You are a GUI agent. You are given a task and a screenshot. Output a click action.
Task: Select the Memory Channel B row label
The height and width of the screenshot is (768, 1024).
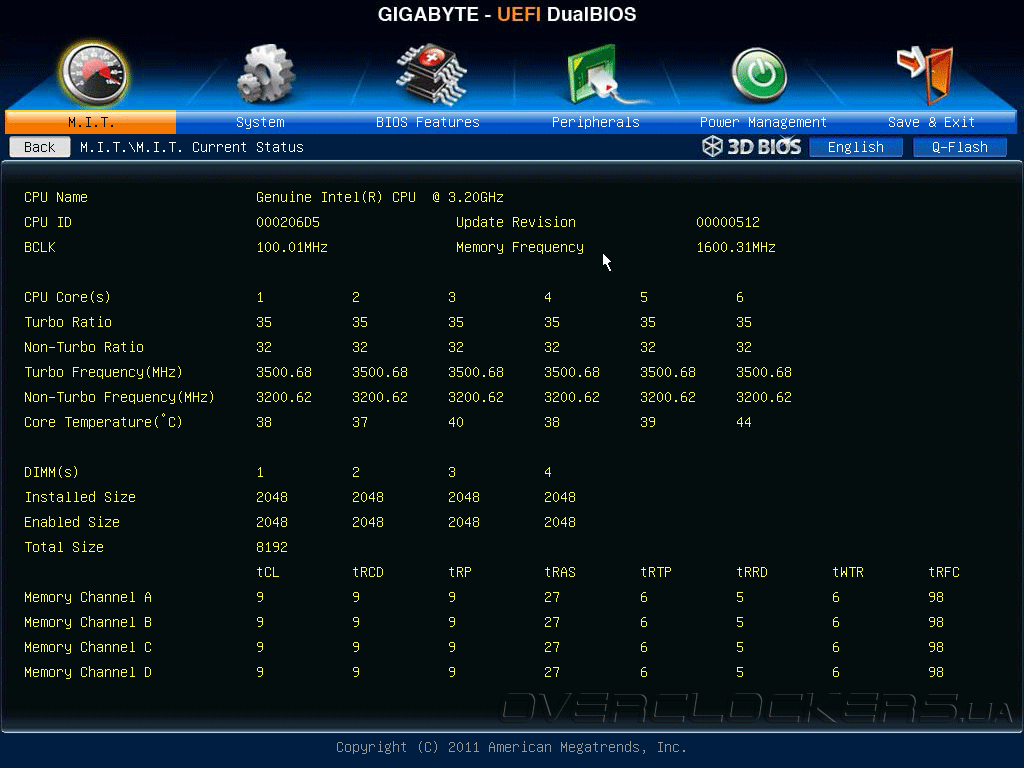[x=88, y=622]
